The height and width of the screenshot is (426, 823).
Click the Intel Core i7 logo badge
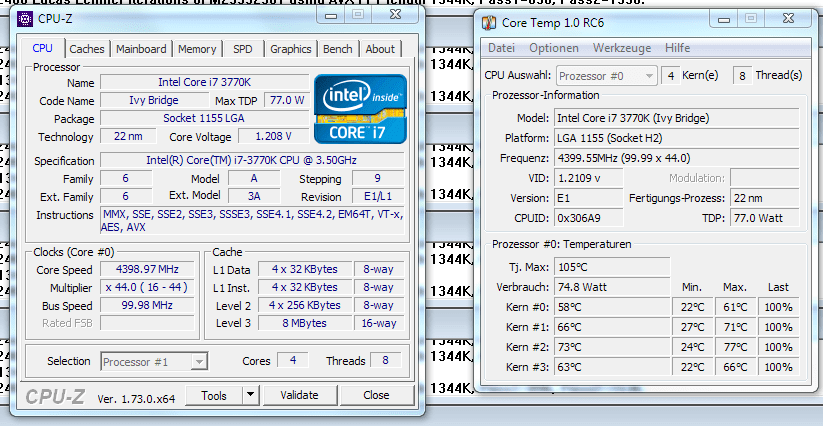[360, 109]
